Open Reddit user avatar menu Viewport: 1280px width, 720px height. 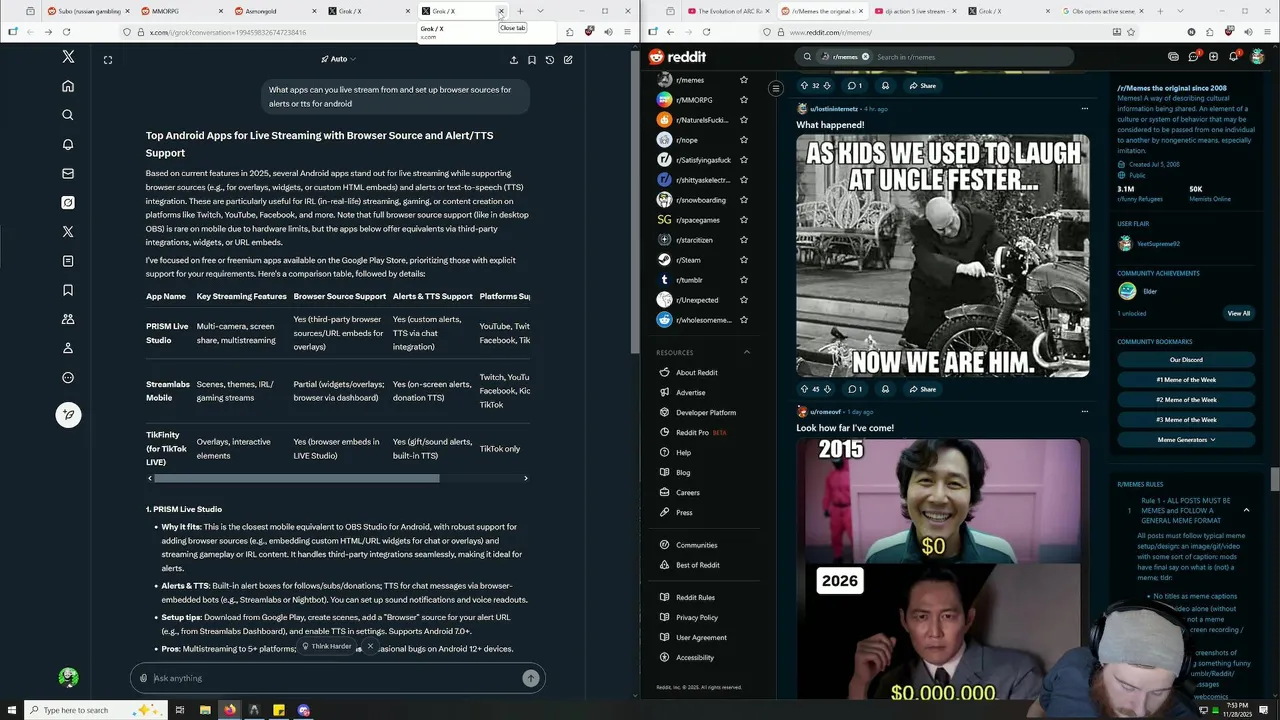click(x=1257, y=57)
